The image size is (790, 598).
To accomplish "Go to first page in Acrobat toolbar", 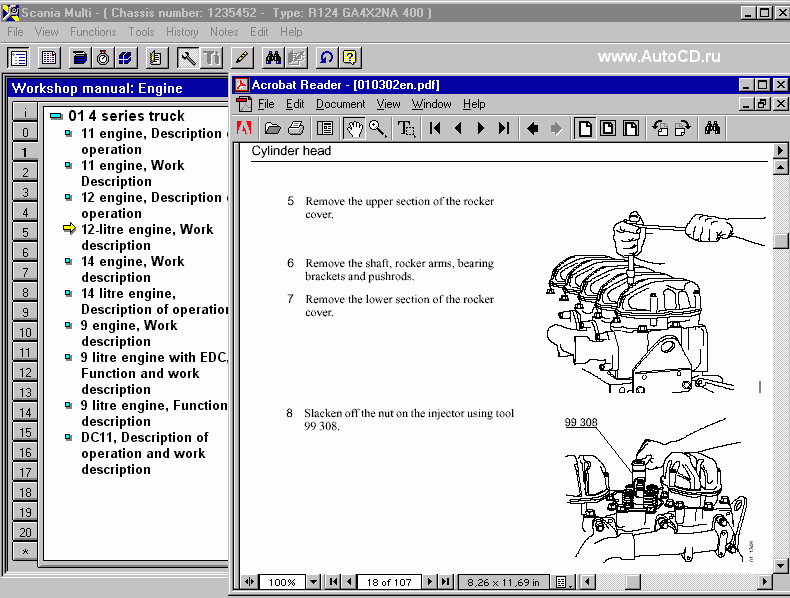I will [x=435, y=128].
